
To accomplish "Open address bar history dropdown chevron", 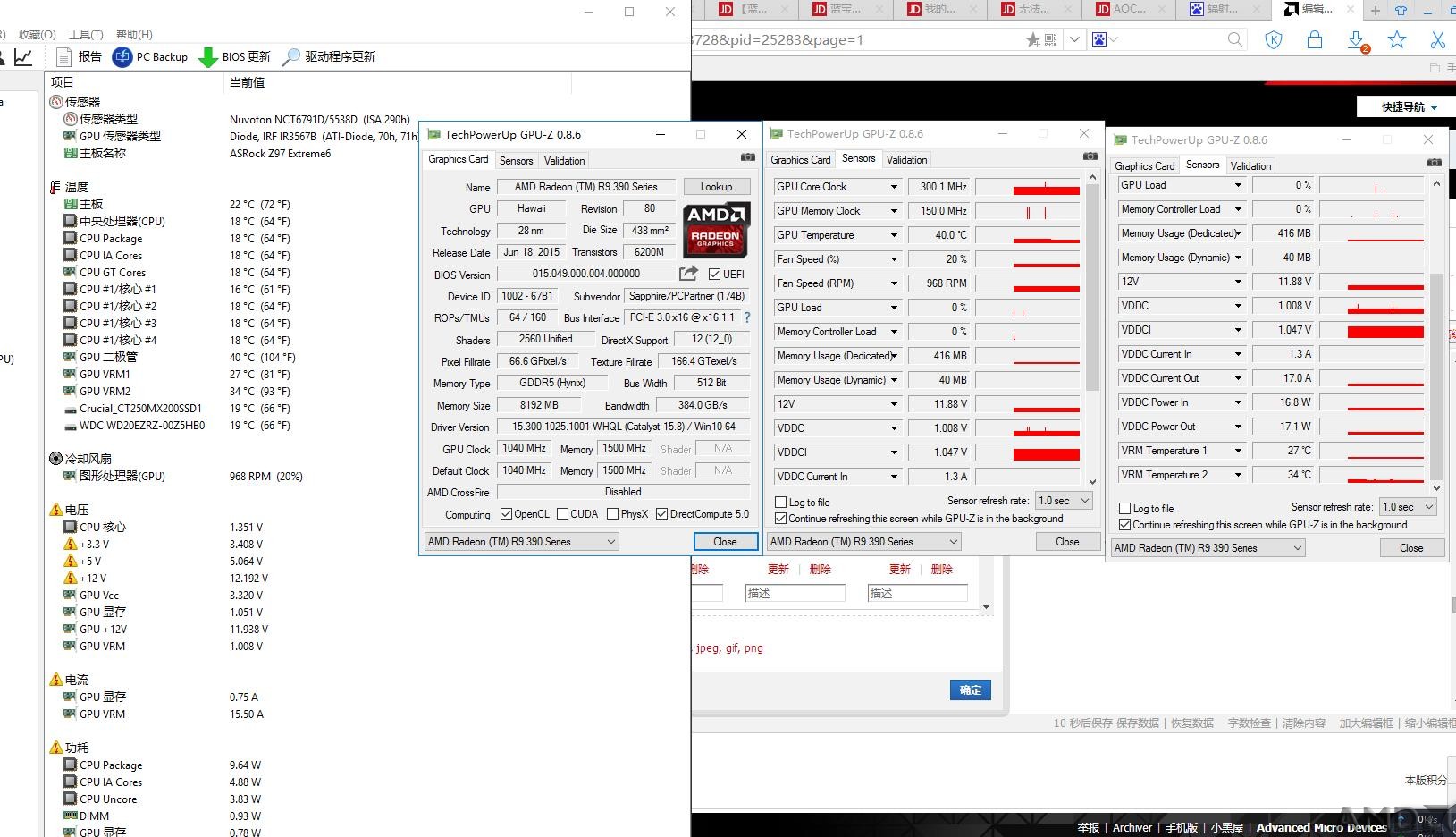I will [x=1074, y=39].
